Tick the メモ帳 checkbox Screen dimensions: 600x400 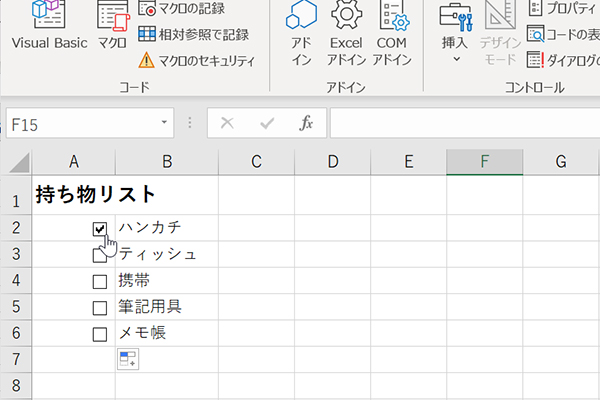[100, 334]
